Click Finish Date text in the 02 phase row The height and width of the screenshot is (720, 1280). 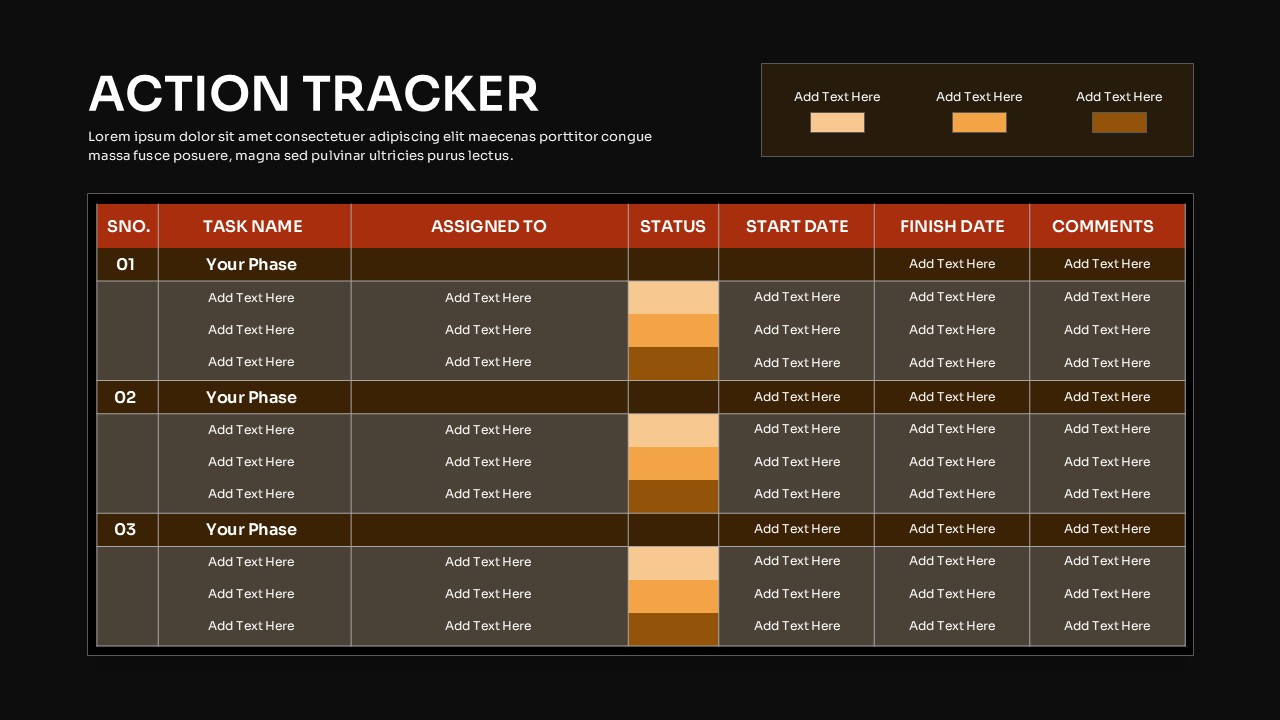pyautogui.click(x=952, y=397)
